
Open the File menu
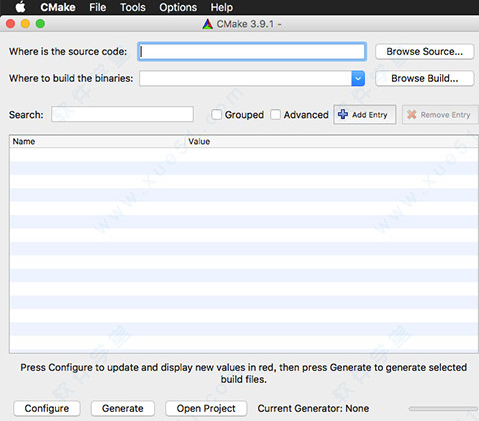(97, 7)
